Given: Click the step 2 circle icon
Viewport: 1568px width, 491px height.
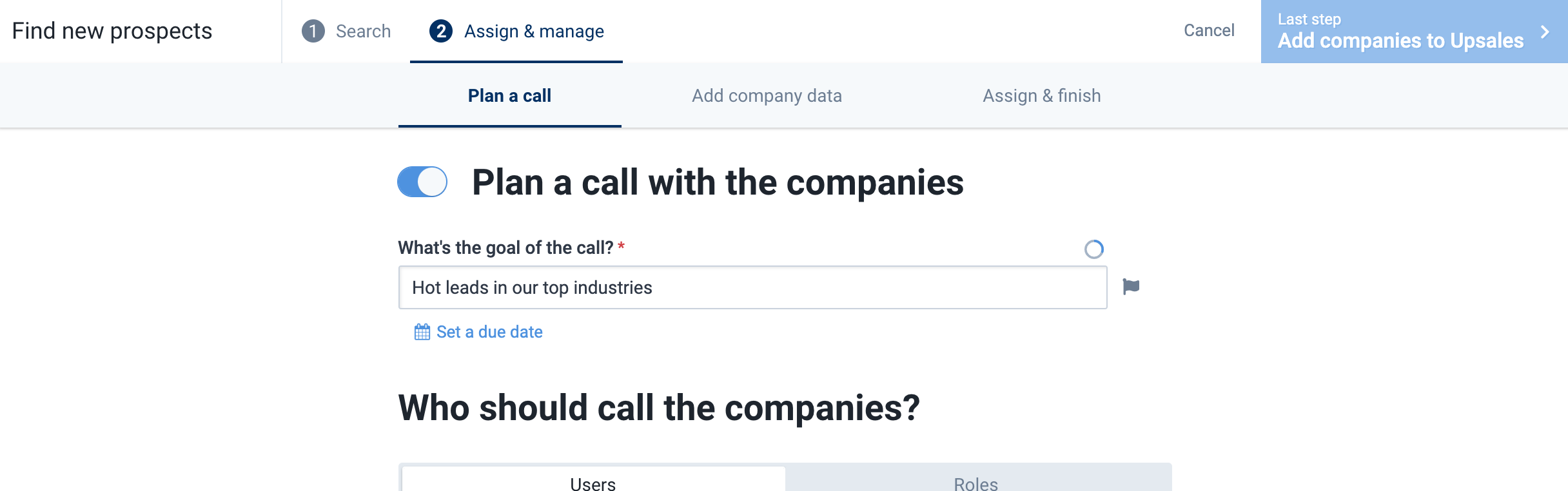Looking at the screenshot, I should click(441, 31).
